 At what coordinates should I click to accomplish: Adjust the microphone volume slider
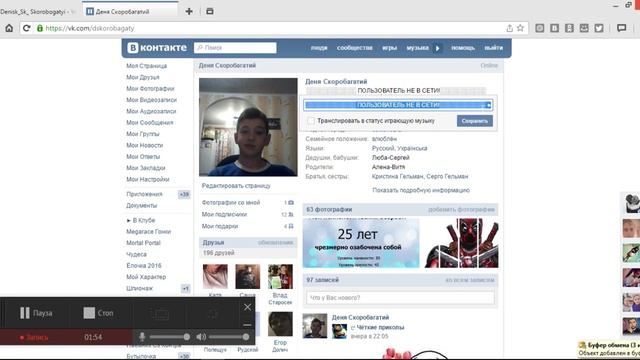click(170, 337)
